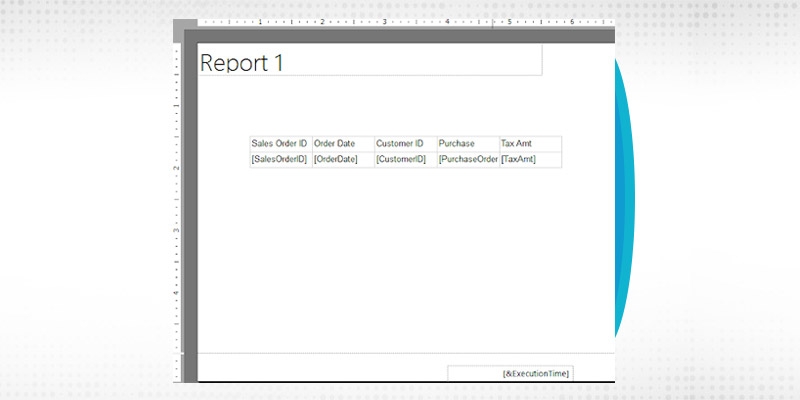Click the 5-inch mark on horizontal ruler
Image resolution: width=800 pixels, height=400 pixels.
pos(509,21)
